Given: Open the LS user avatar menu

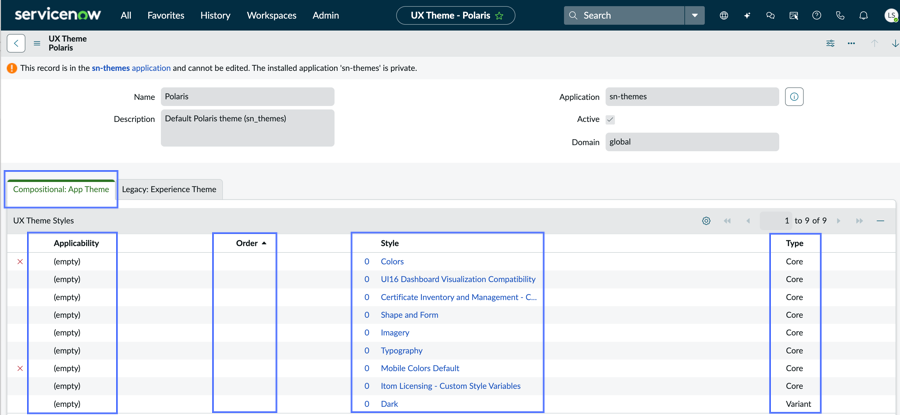Looking at the screenshot, I should (890, 16).
